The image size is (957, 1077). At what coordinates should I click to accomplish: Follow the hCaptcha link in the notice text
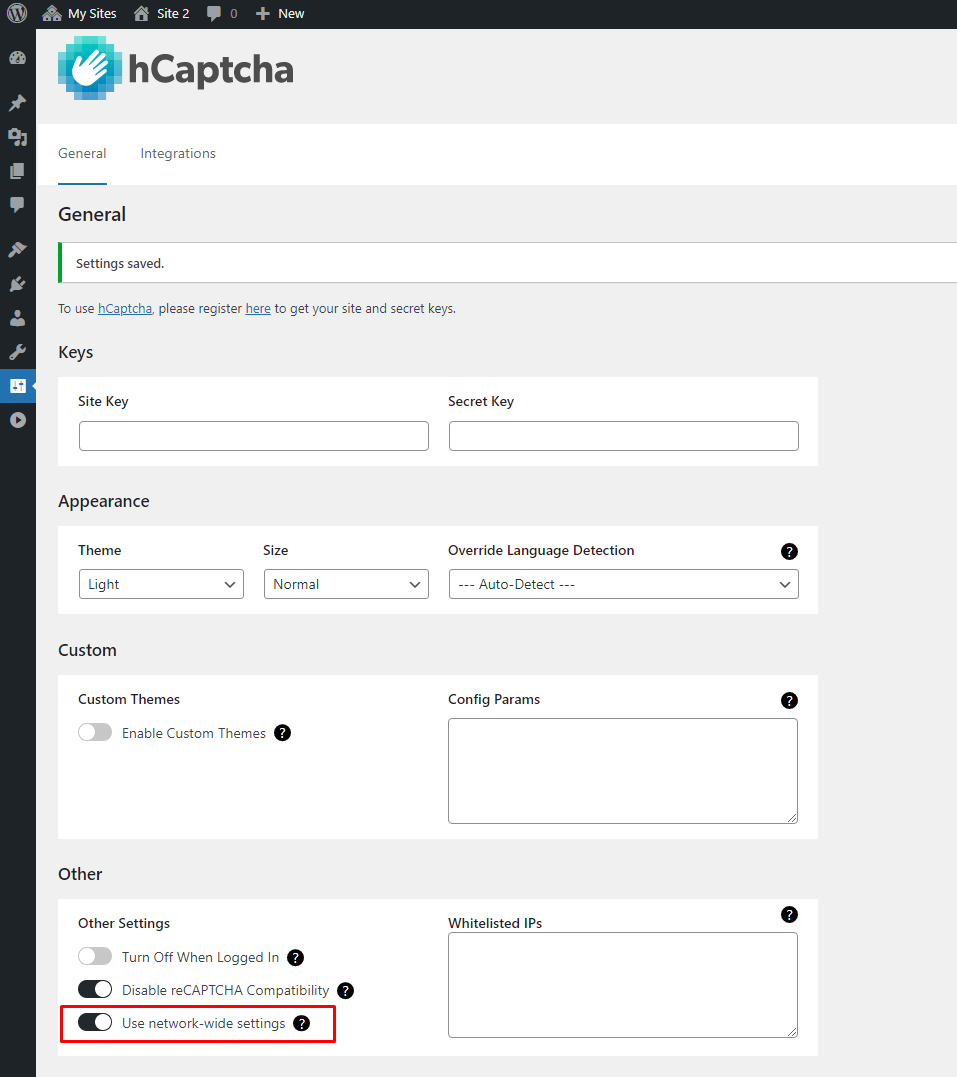(x=125, y=308)
